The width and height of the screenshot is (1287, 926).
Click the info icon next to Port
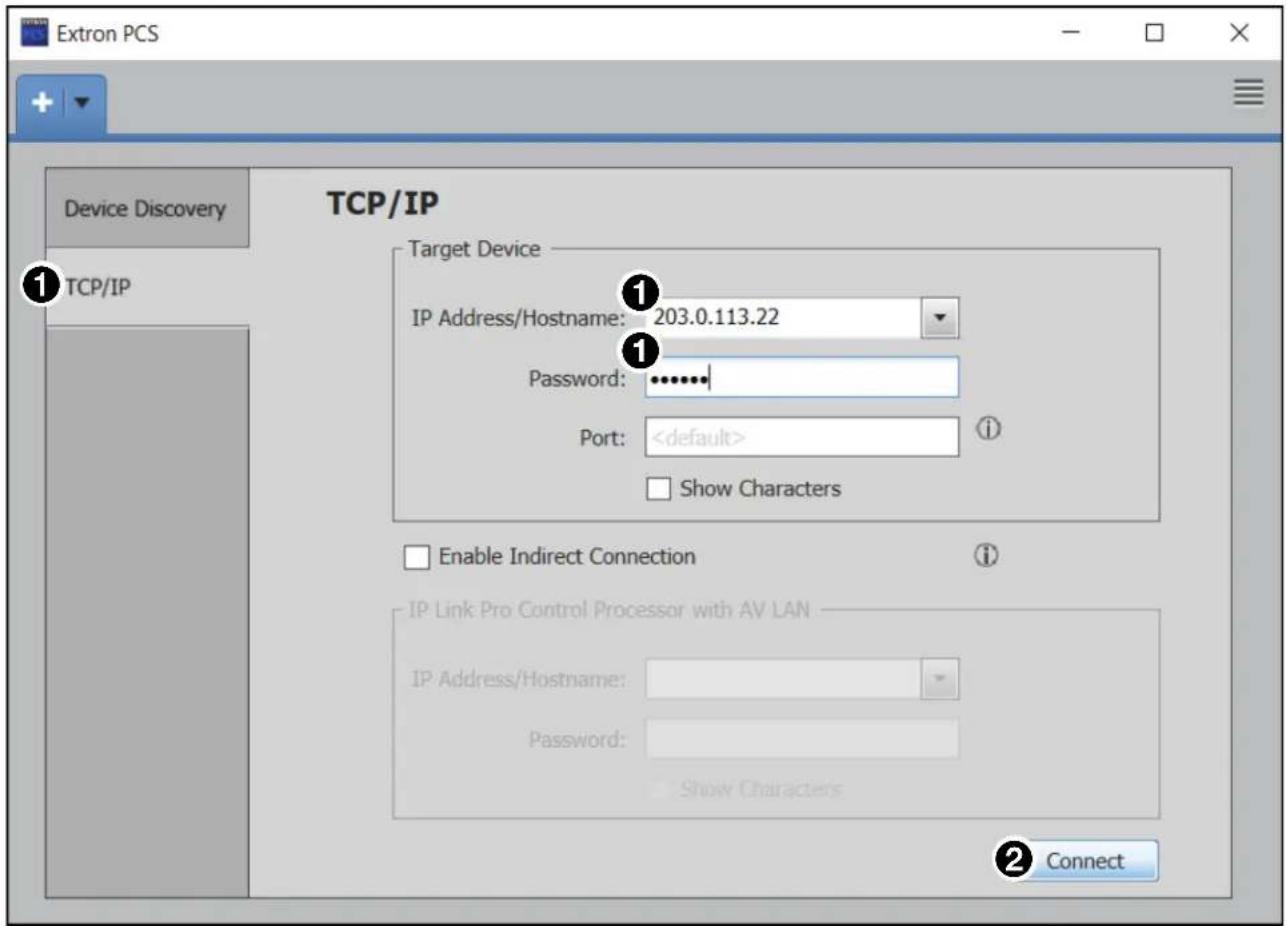pyautogui.click(x=988, y=430)
